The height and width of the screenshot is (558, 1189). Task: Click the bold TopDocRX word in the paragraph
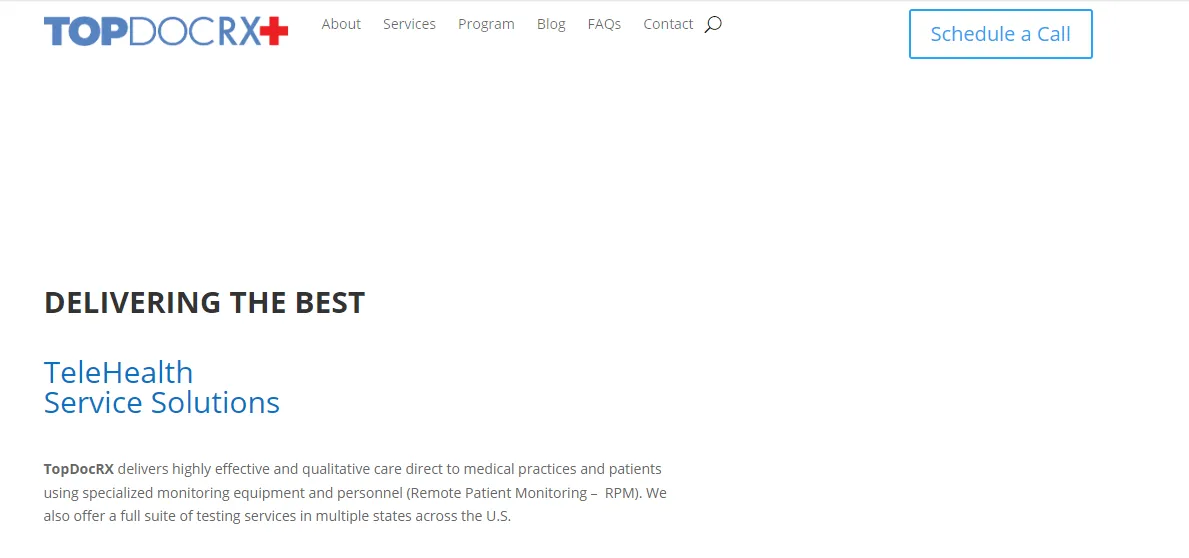coord(79,469)
